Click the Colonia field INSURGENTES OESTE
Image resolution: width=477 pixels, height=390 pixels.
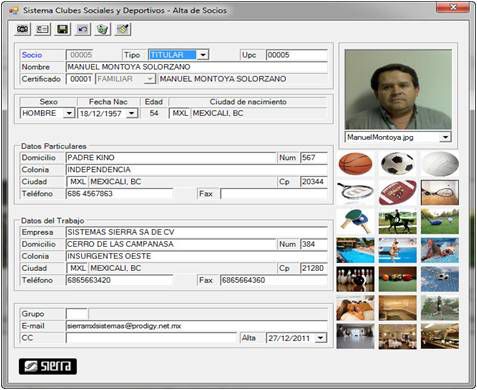pos(197,256)
